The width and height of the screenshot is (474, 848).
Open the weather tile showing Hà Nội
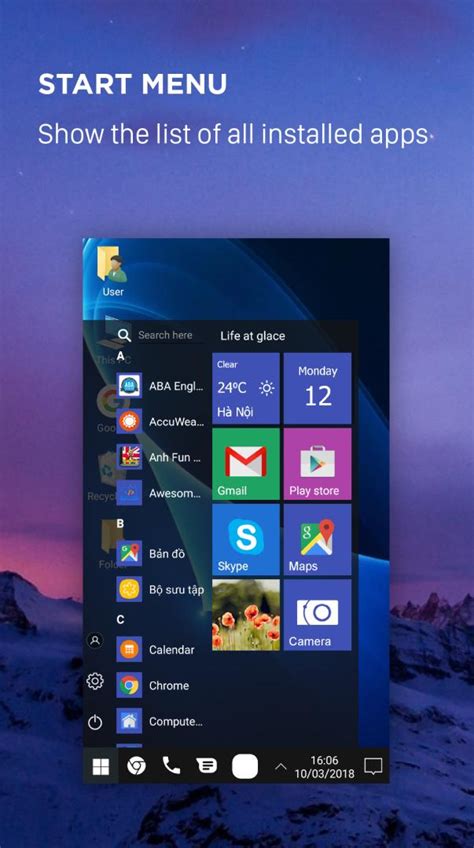click(x=246, y=388)
